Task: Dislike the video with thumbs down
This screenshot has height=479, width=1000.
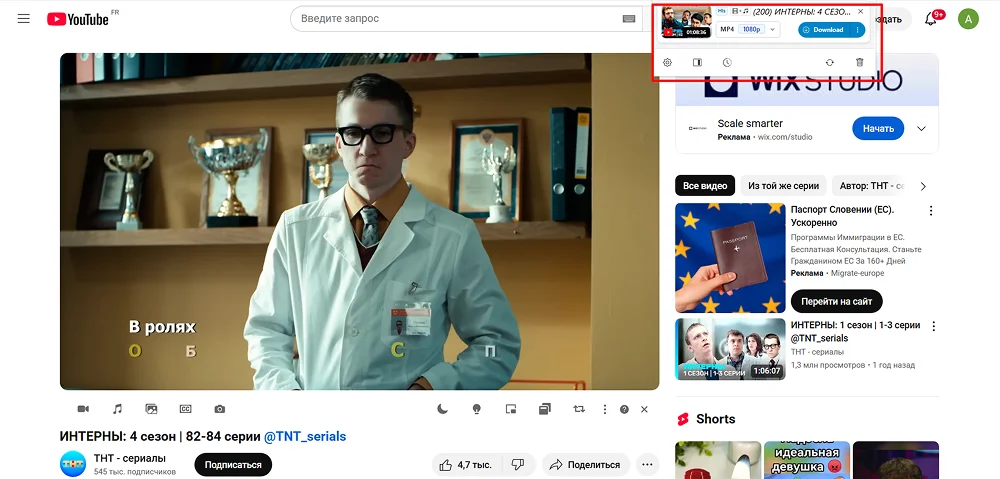Action: (518, 465)
